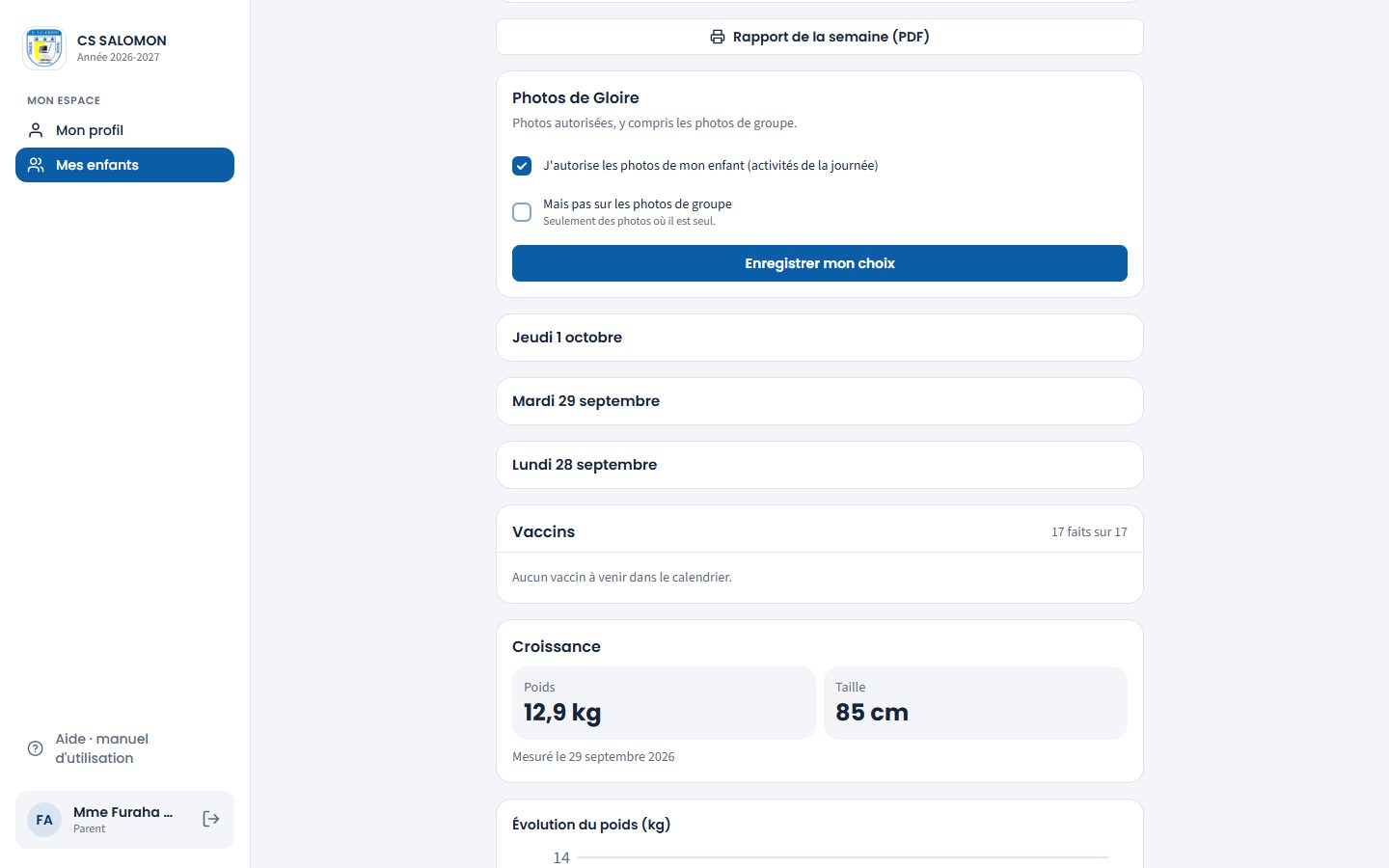
Task: Click the Mon profil person icon
Action: (x=36, y=130)
